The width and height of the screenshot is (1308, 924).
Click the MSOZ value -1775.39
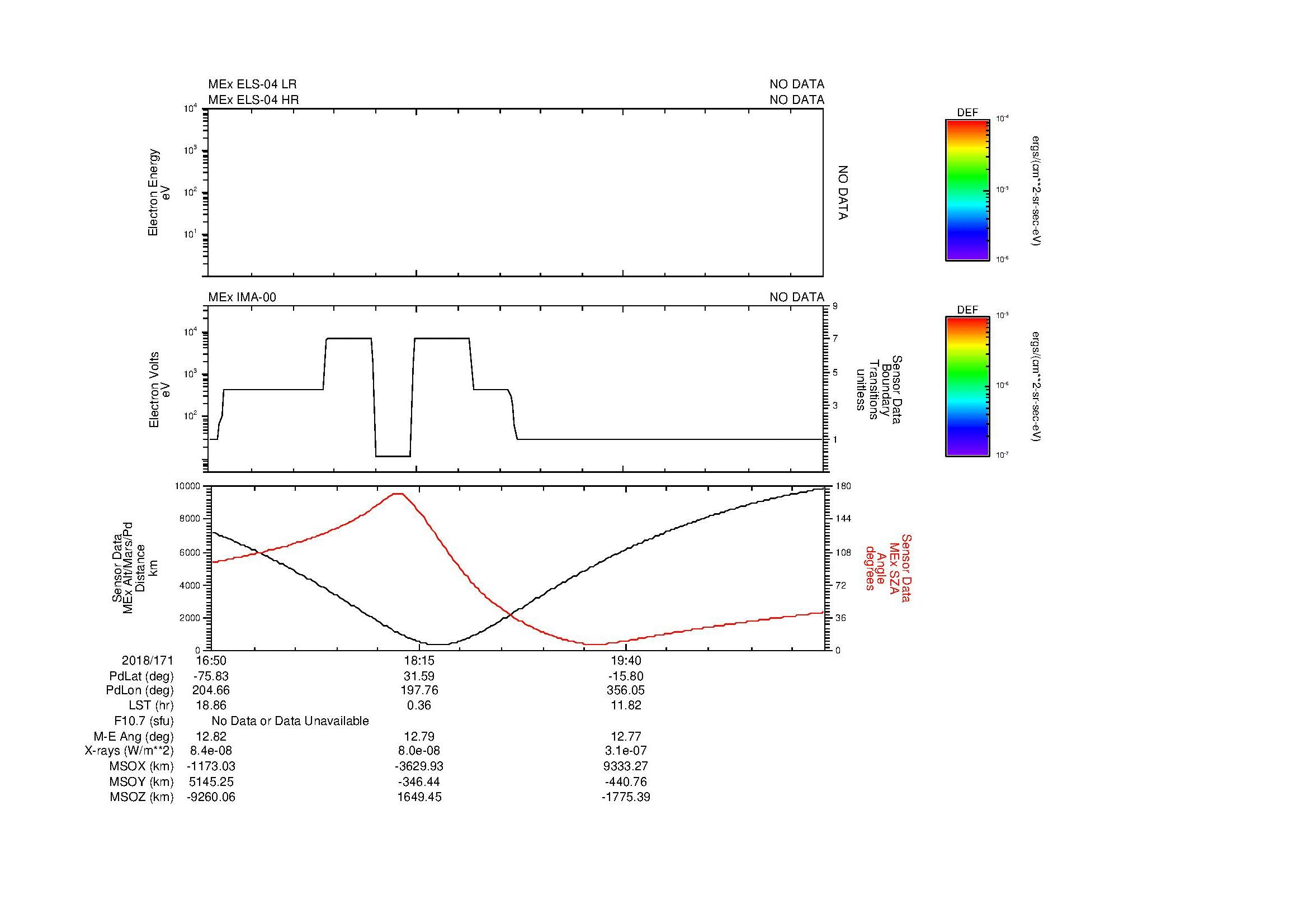(x=626, y=797)
